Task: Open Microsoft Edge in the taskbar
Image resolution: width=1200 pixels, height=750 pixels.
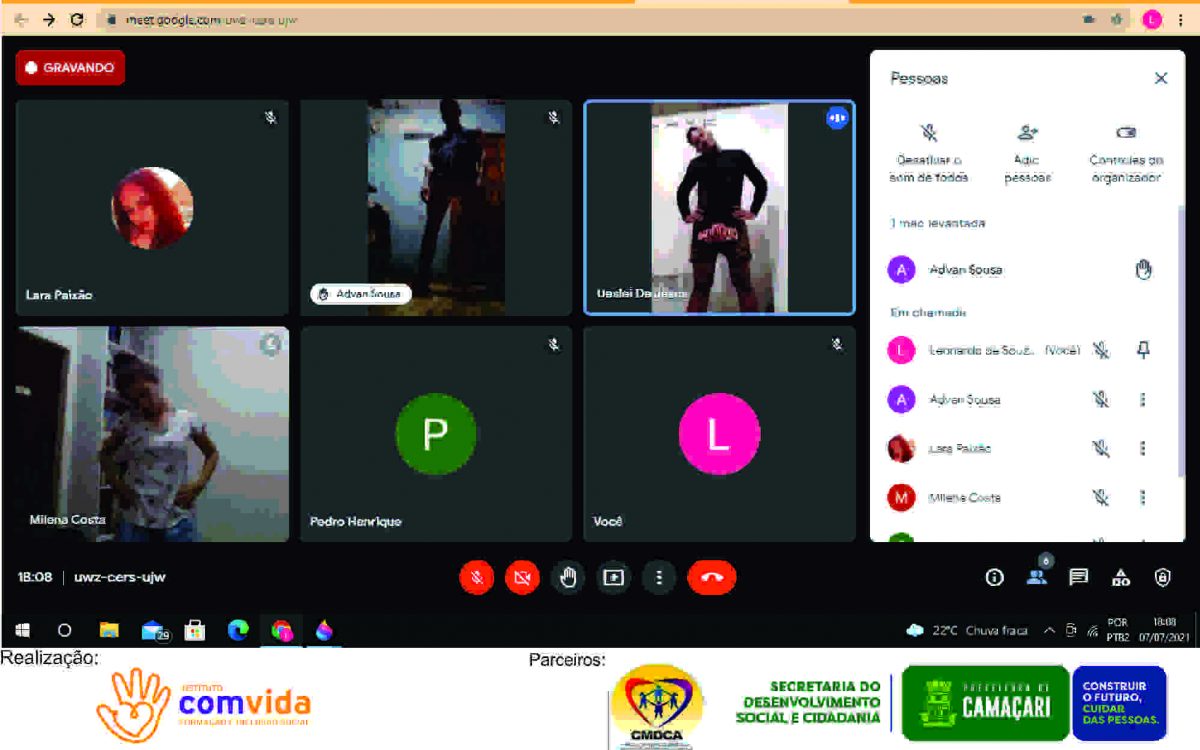Action: 237,631
